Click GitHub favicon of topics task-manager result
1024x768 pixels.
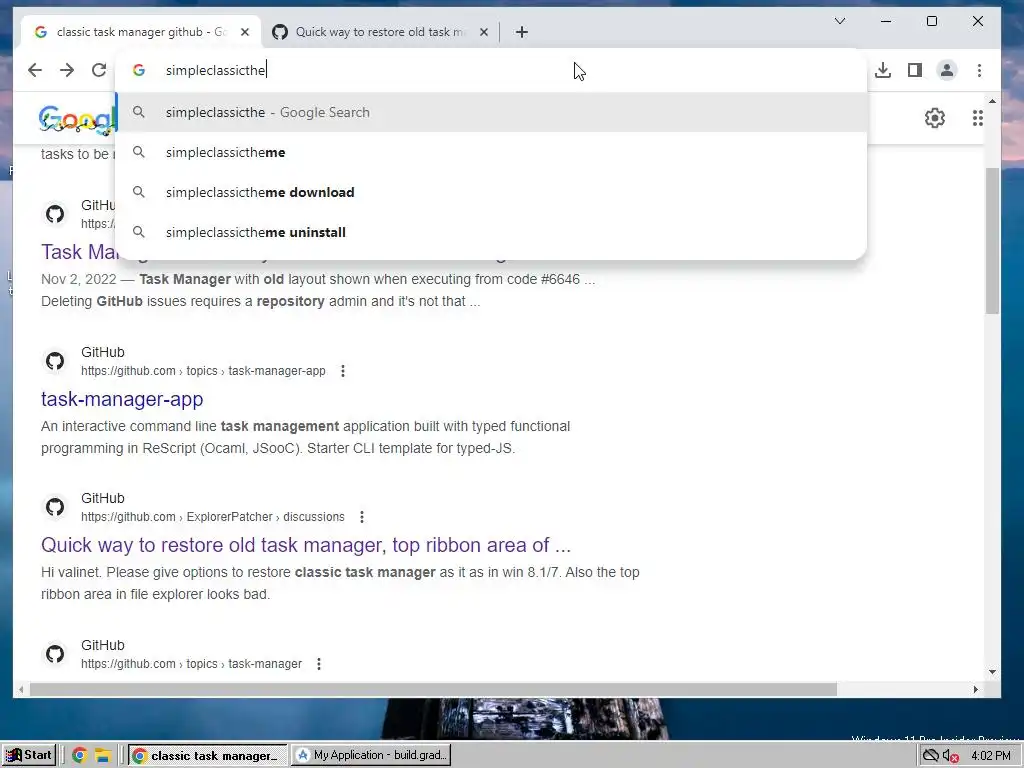pos(55,654)
